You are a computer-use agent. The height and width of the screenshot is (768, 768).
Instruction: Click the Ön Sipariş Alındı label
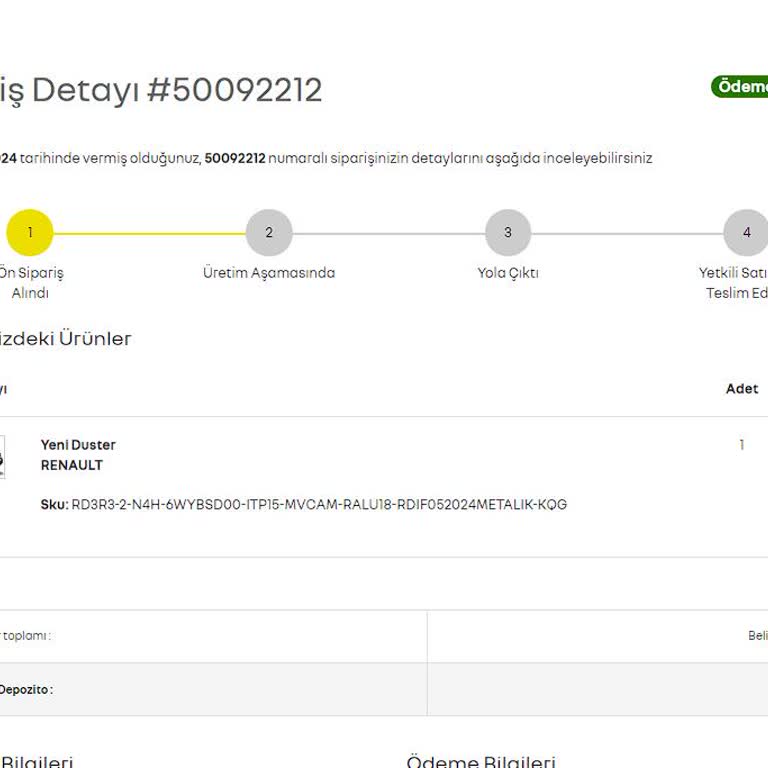30,283
